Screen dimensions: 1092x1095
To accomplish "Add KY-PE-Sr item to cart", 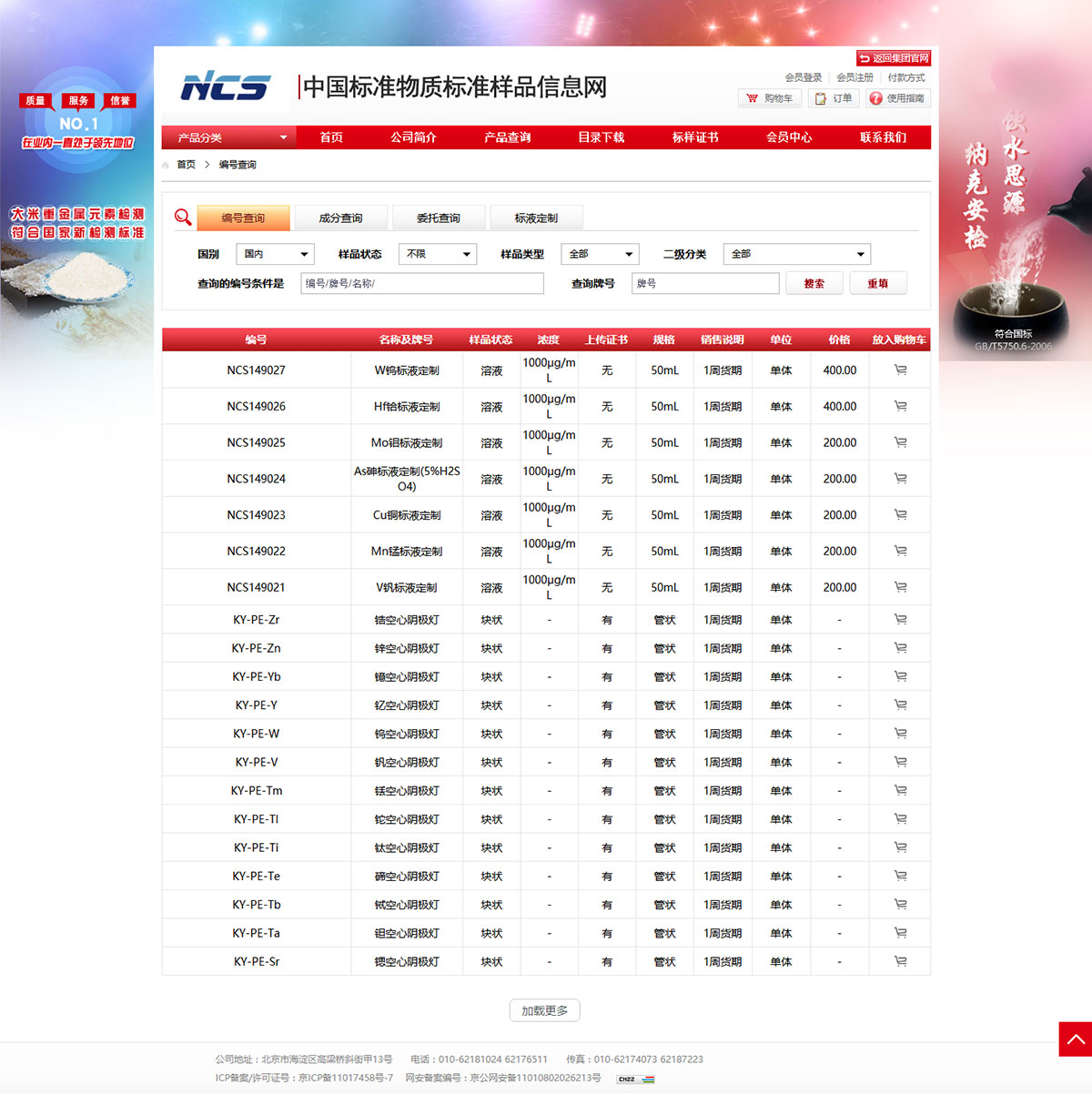I will pos(900,961).
